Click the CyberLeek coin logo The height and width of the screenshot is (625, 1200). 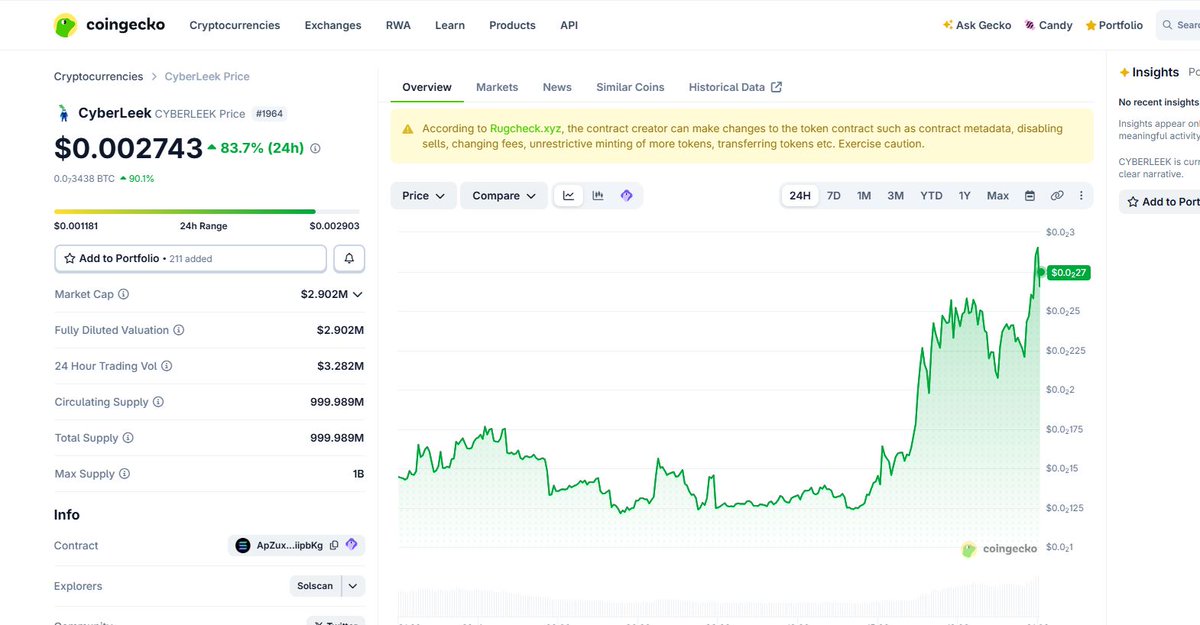pos(64,113)
